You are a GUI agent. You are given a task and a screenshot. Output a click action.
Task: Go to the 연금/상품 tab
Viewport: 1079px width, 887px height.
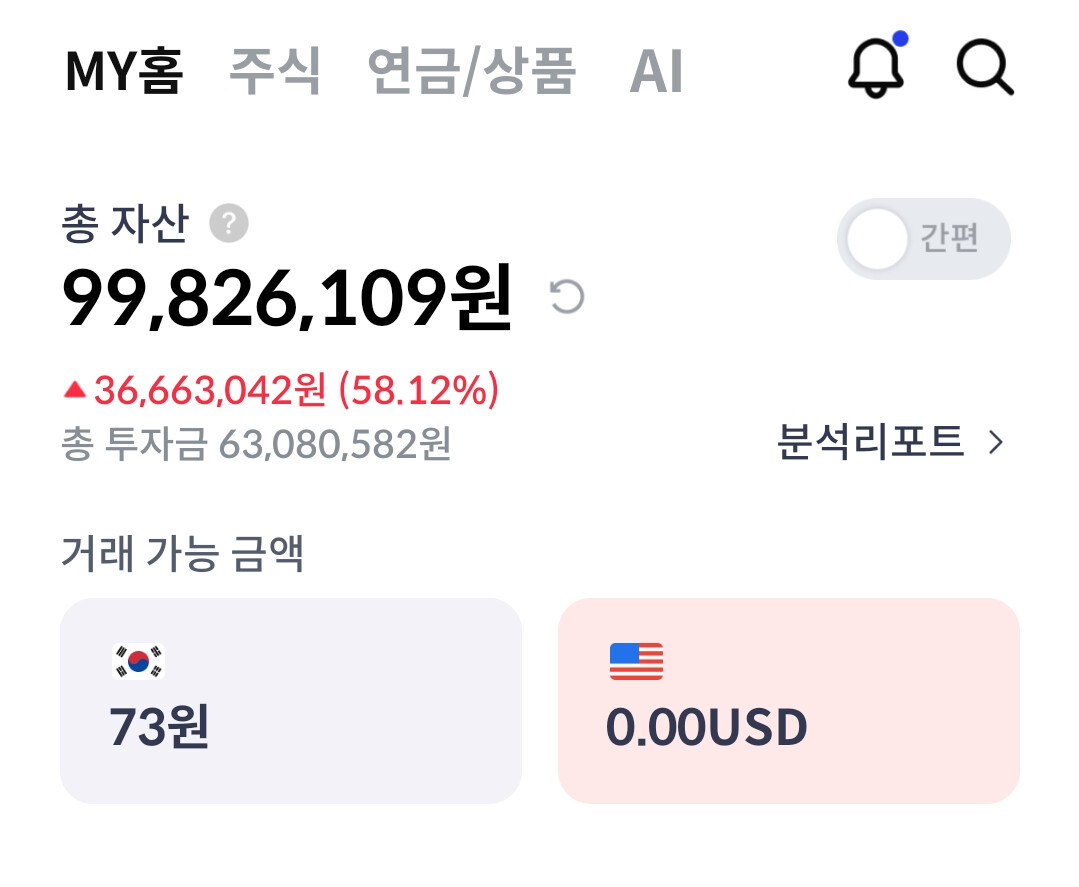pos(472,71)
